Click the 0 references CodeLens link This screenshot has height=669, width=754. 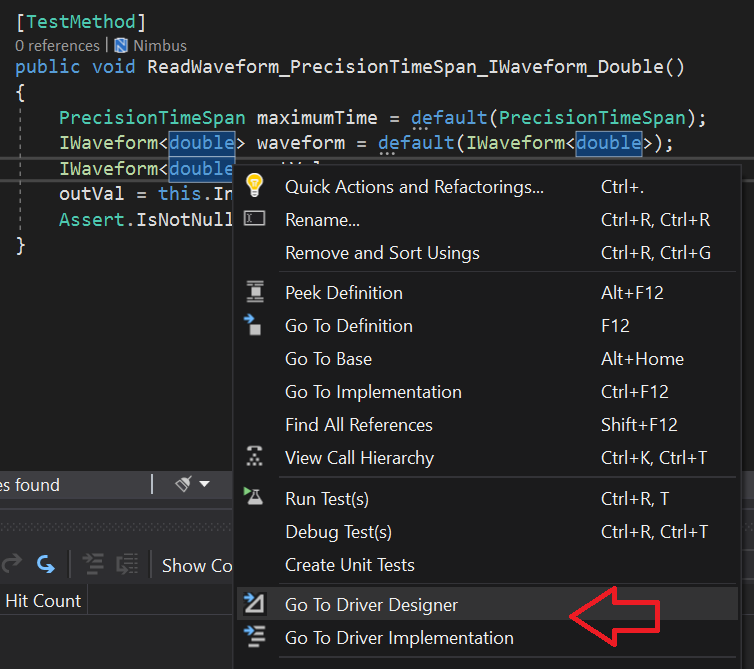57,46
